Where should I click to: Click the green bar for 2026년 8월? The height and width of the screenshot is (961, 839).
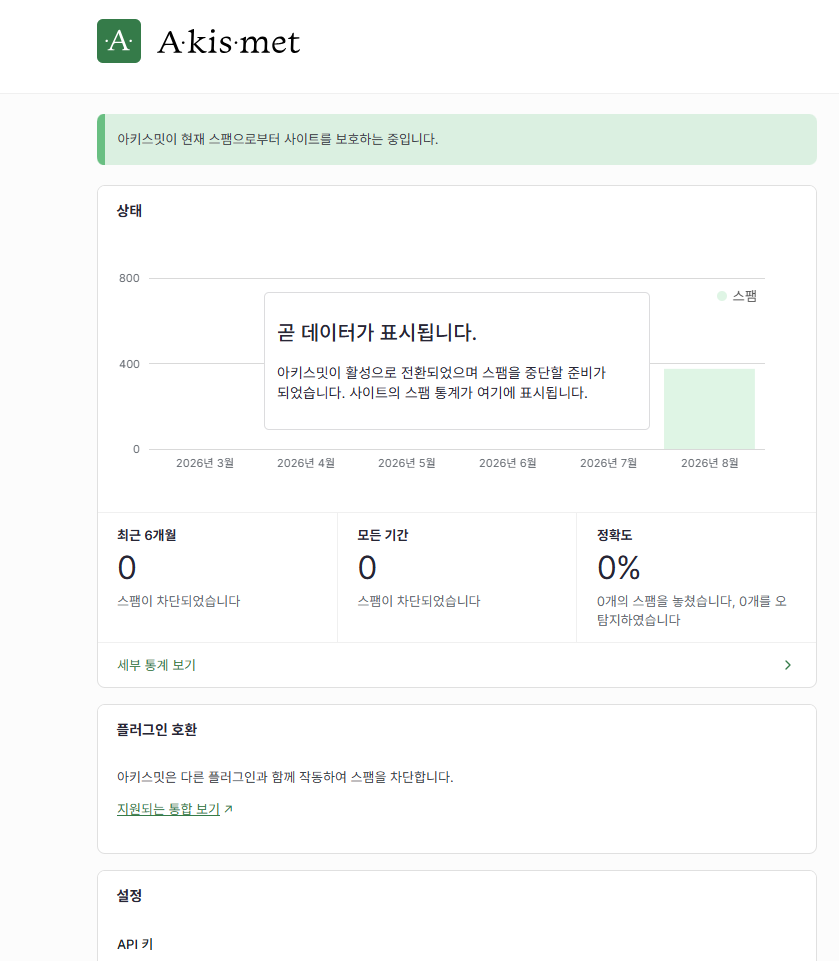pos(709,409)
